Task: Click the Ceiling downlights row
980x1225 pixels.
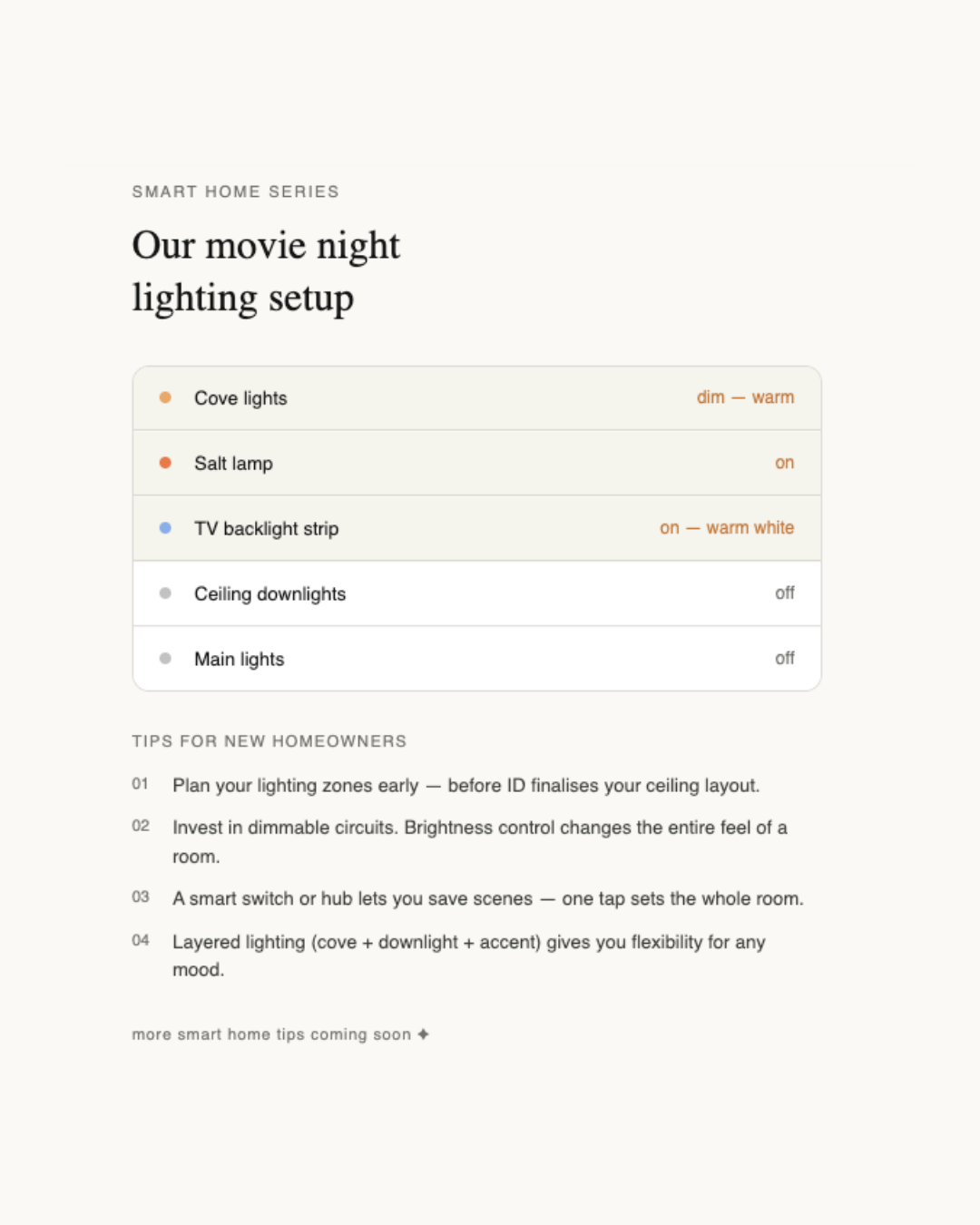Action: (475, 593)
